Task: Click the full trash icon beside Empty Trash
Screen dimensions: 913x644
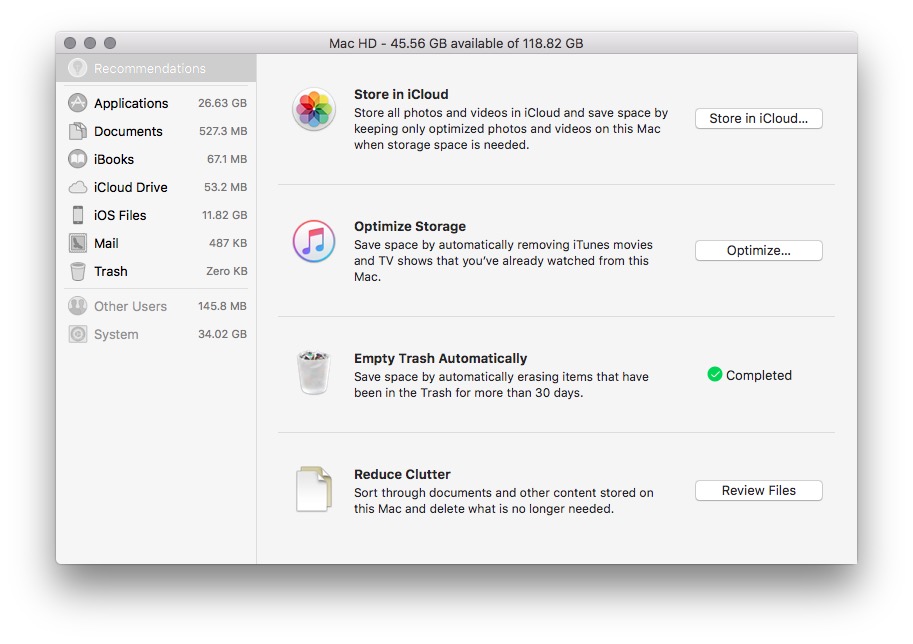Action: pyautogui.click(x=314, y=373)
